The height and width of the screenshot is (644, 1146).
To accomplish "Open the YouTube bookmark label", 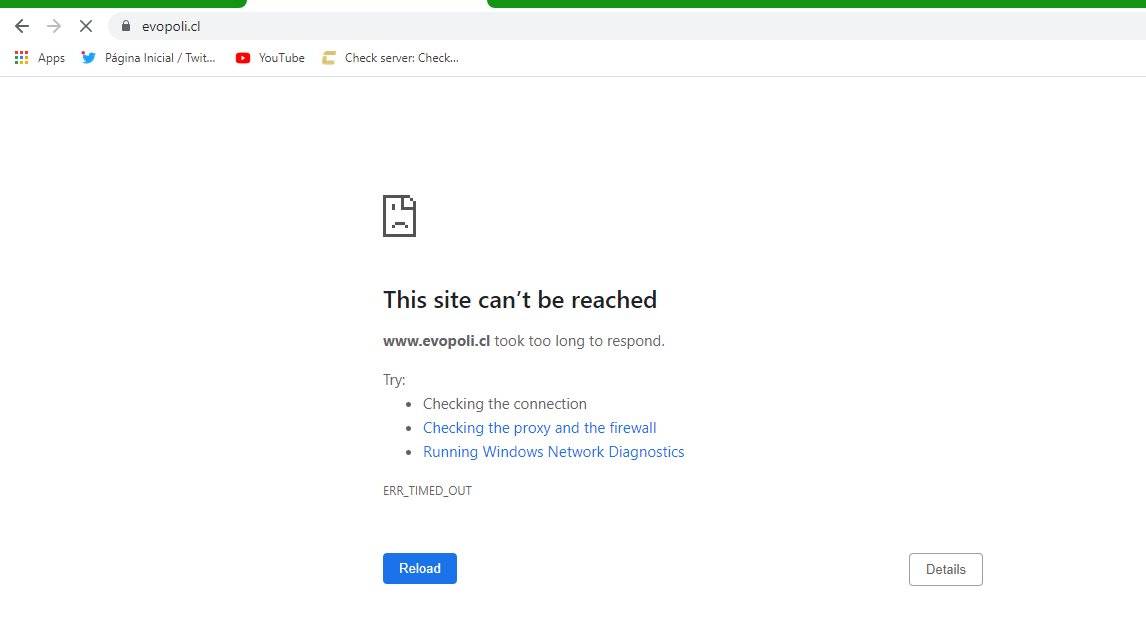I will pos(281,58).
